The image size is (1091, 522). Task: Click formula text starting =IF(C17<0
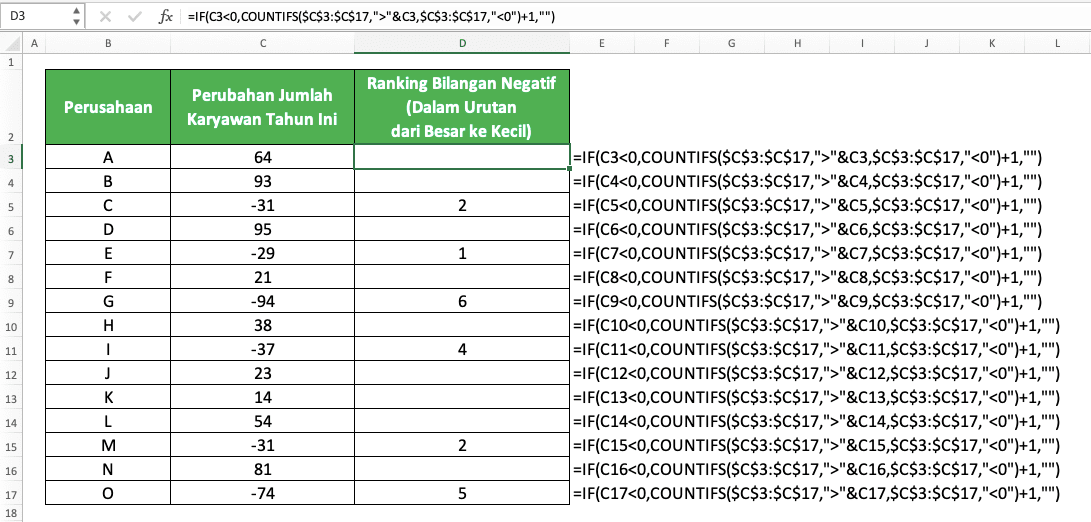coord(815,493)
